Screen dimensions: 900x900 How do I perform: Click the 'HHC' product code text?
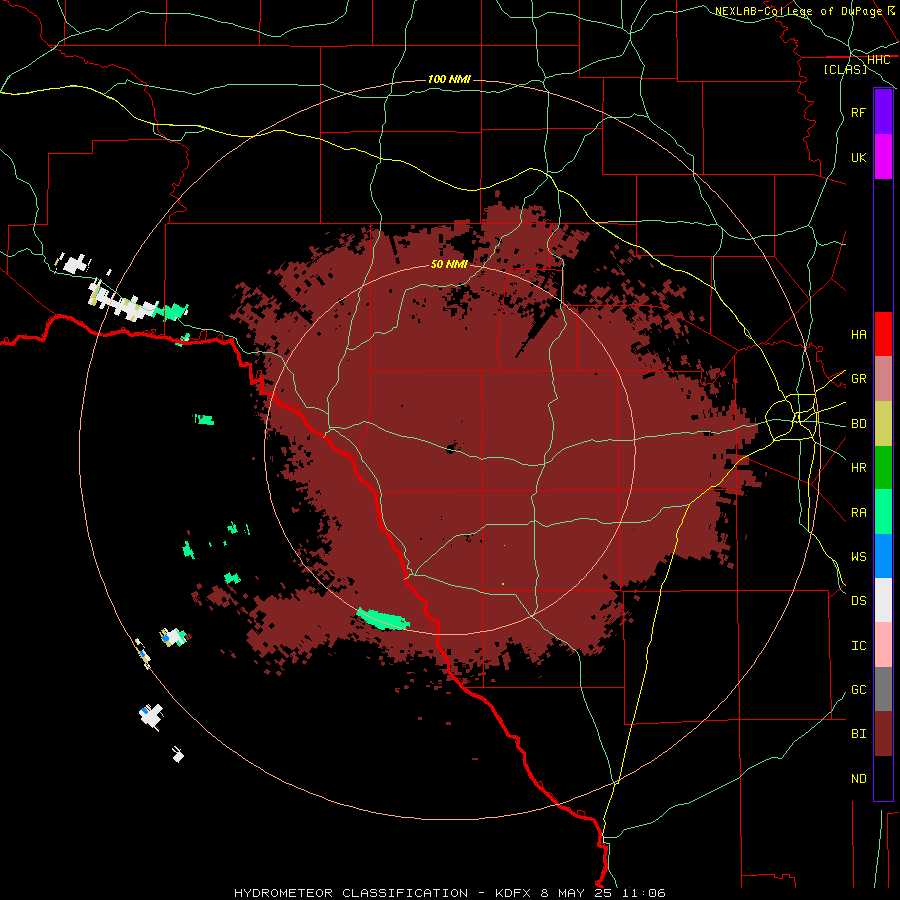pyautogui.click(x=879, y=60)
